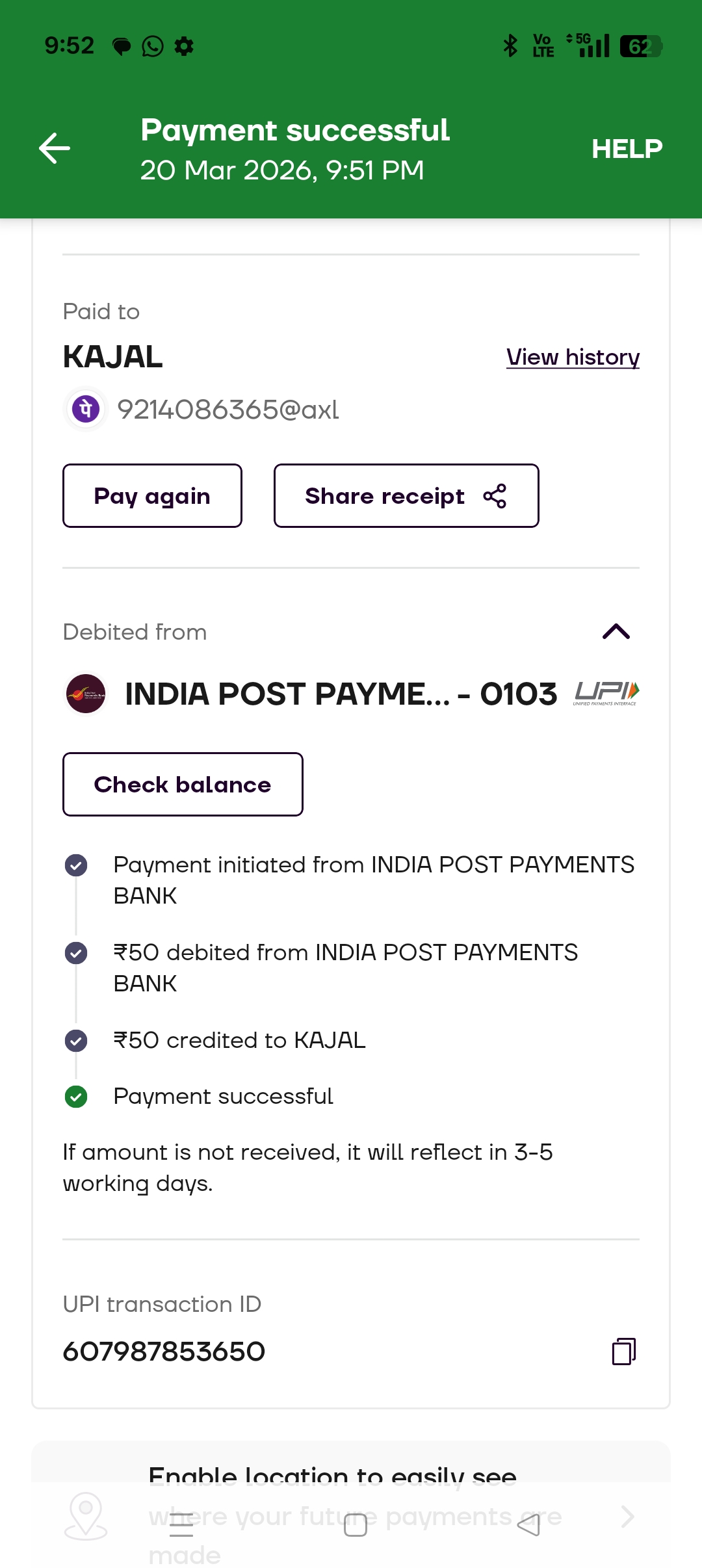Select the UPI transaction ID number

tap(164, 1352)
